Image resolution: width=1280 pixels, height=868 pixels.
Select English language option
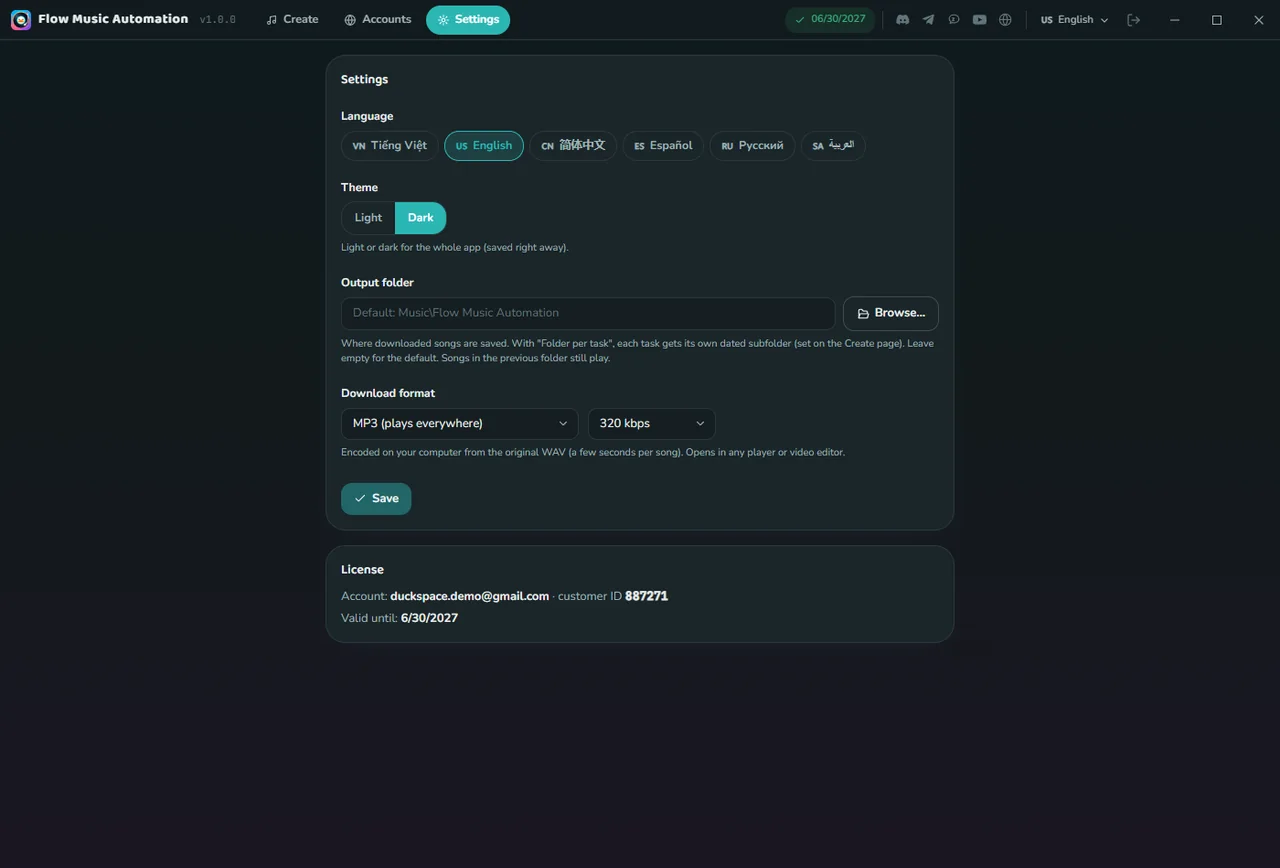click(484, 146)
